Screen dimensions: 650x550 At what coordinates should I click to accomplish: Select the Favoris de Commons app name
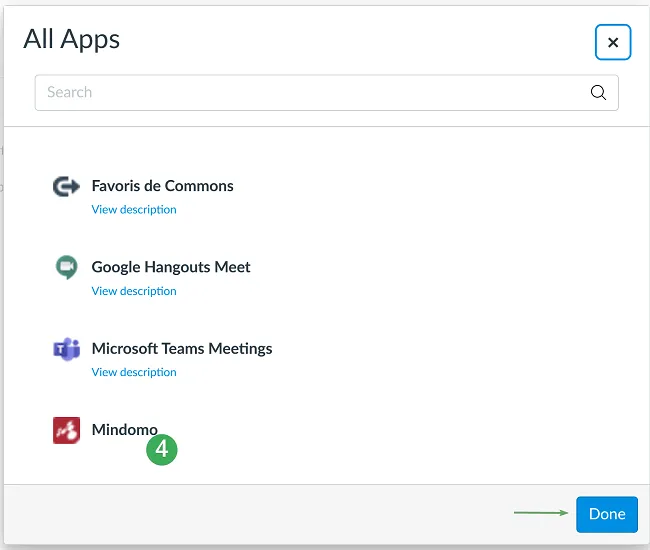click(162, 186)
